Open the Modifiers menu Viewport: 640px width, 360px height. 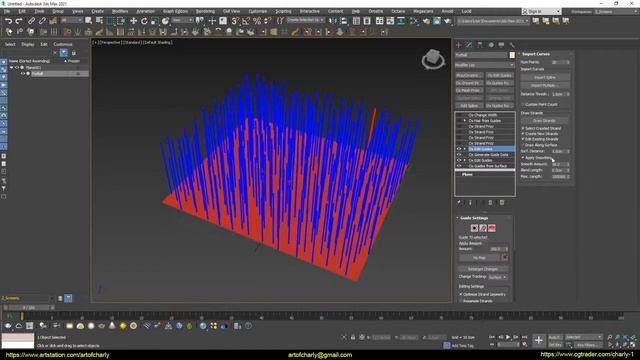tap(120, 11)
